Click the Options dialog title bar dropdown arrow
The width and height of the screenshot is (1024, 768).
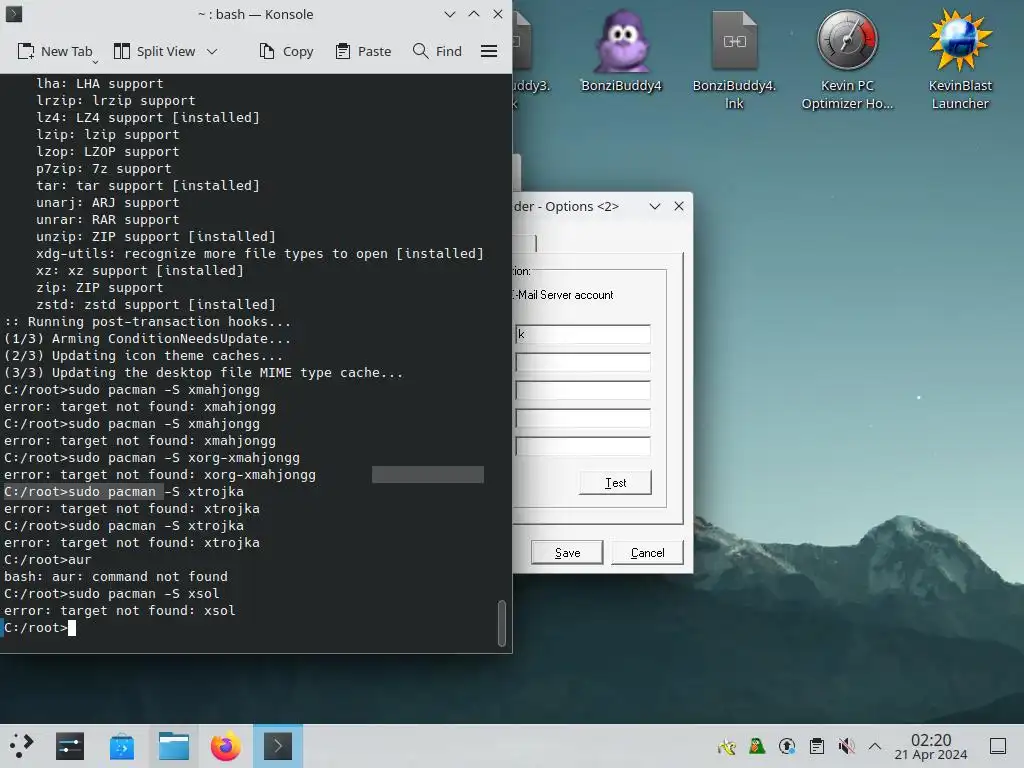(654, 206)
